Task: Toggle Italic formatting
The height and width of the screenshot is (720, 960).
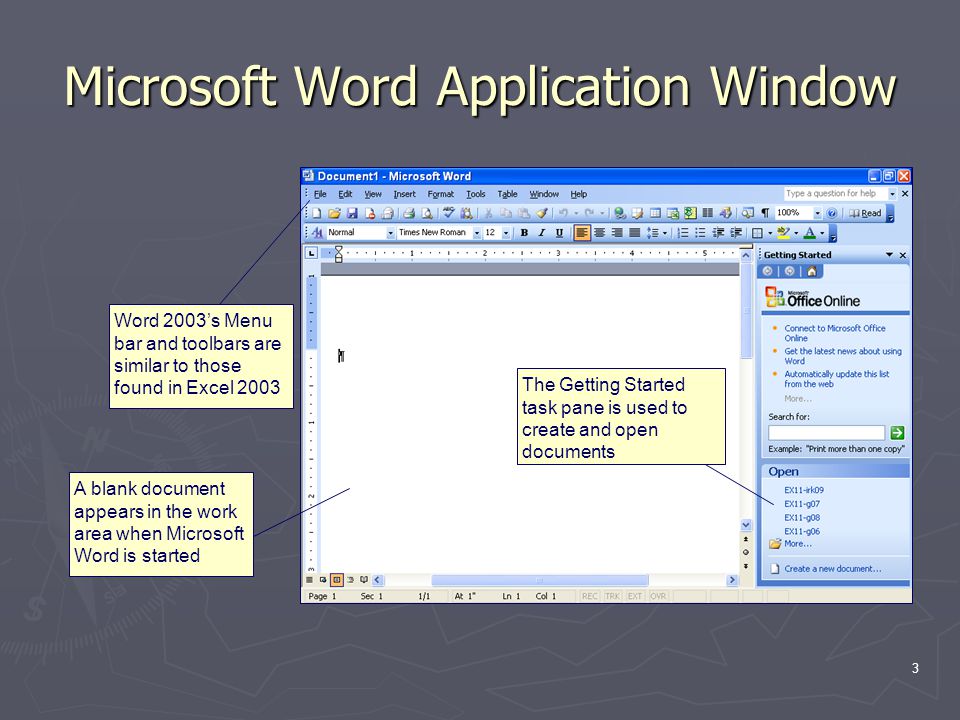Action: [x=542, y=233]
